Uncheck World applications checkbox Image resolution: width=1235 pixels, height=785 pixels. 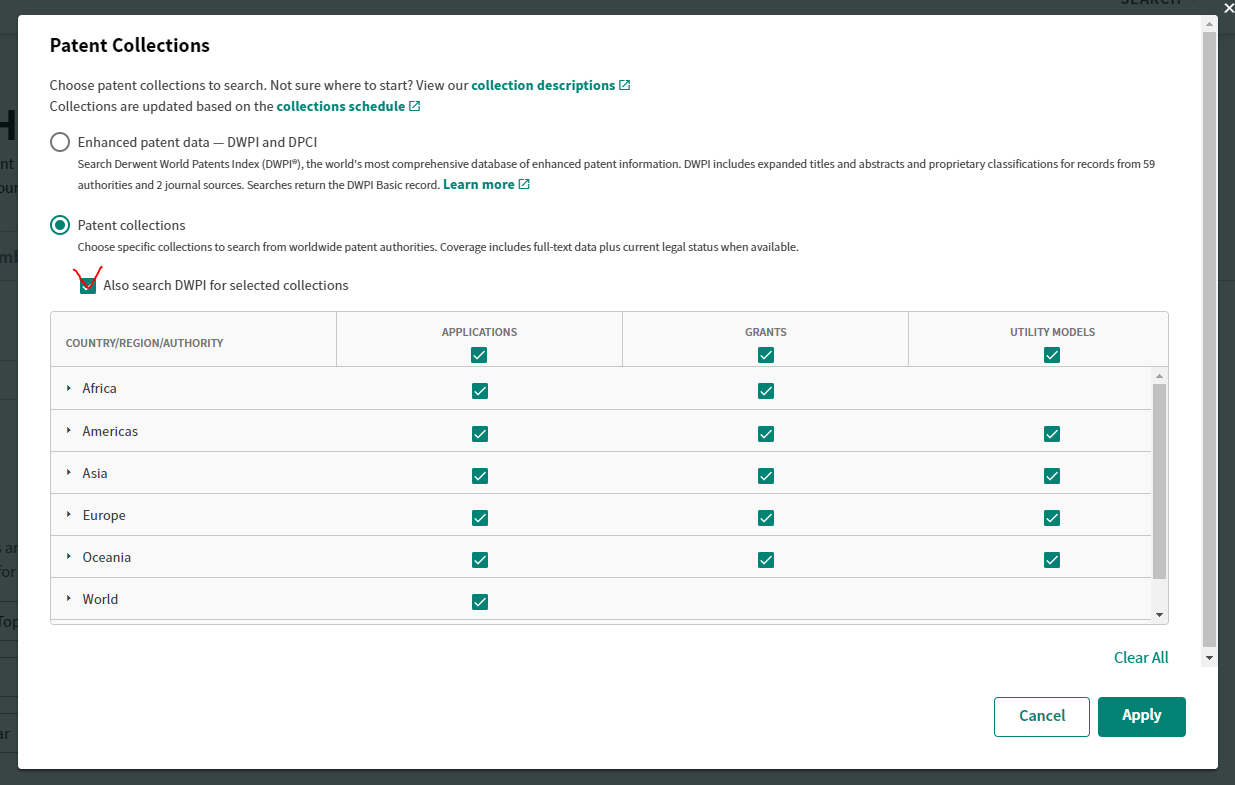(479, 602)
